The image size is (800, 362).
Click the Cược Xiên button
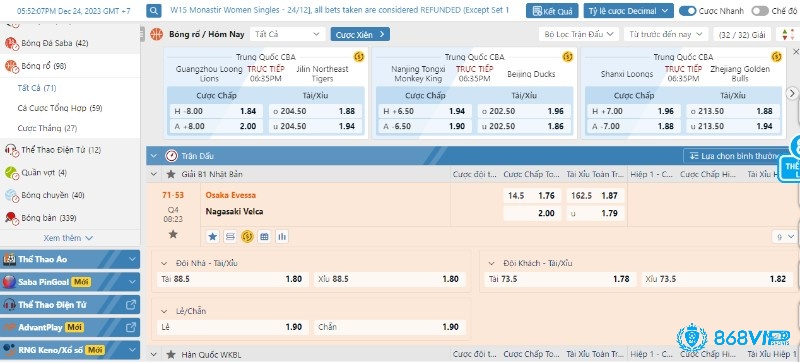[x=360, y=34]
